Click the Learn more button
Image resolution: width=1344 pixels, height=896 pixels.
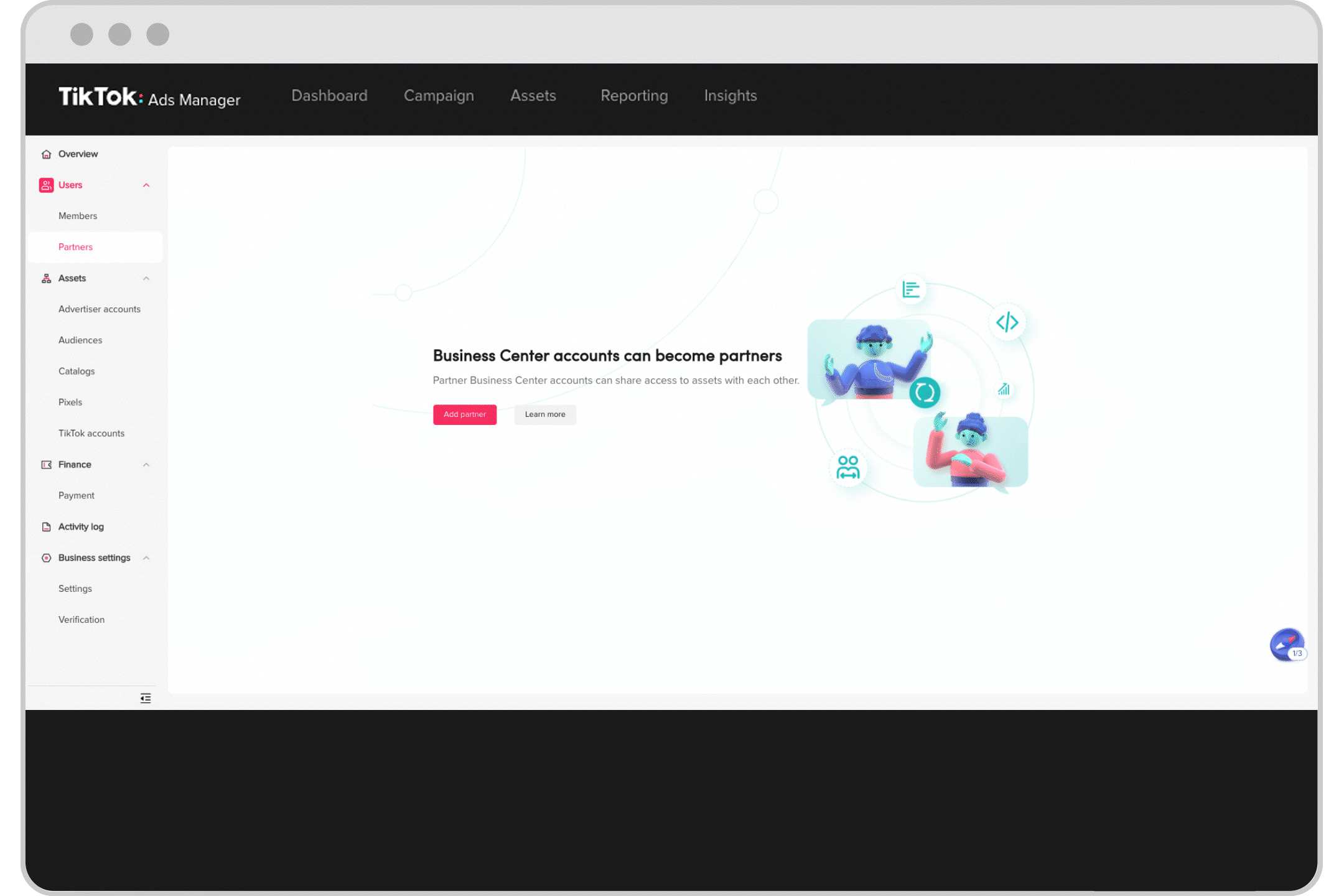tap(545, 414)
